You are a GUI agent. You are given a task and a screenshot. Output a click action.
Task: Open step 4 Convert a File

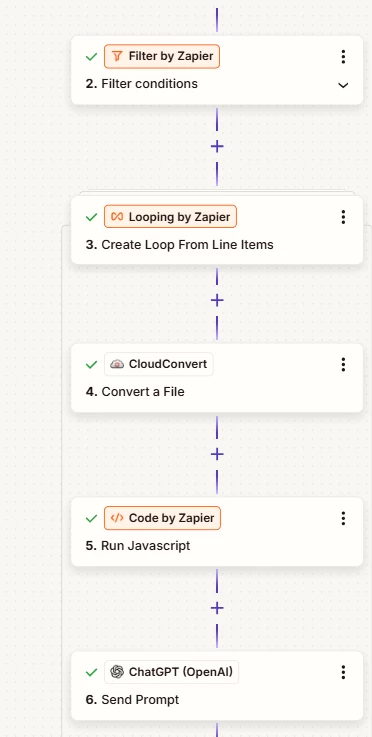coord(135,392)
